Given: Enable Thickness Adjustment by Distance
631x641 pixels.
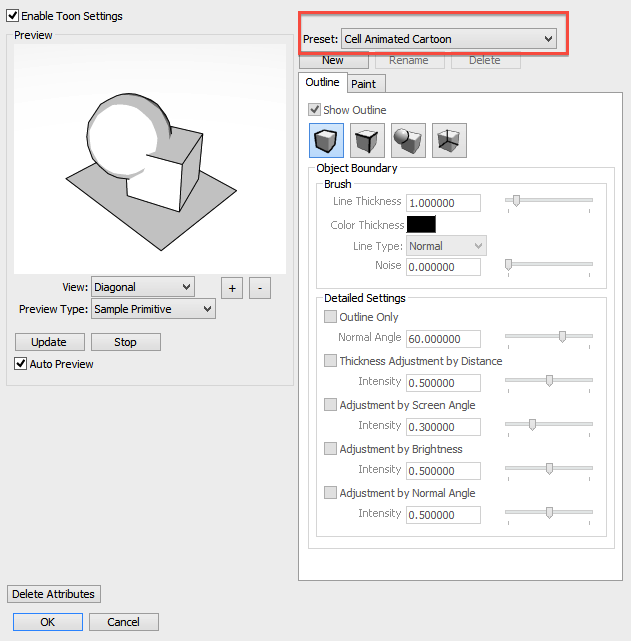Looking at the screenshot, I should coord(330,361).
